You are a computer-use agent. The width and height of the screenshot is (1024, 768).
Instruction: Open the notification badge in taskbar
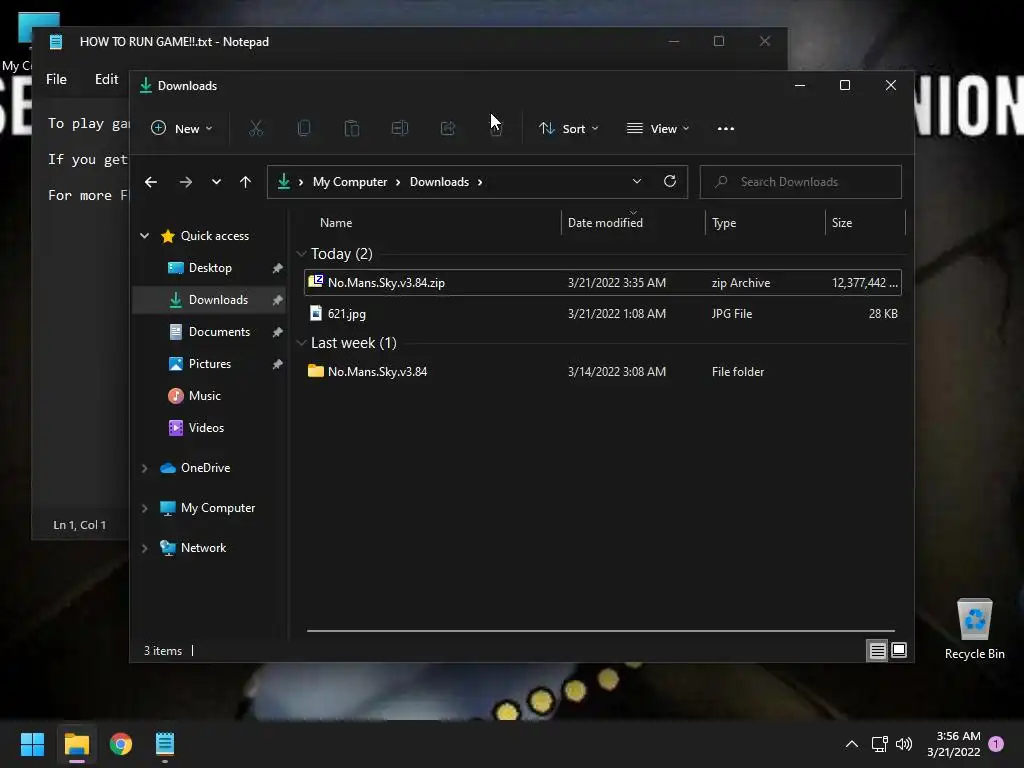point(996,743)
